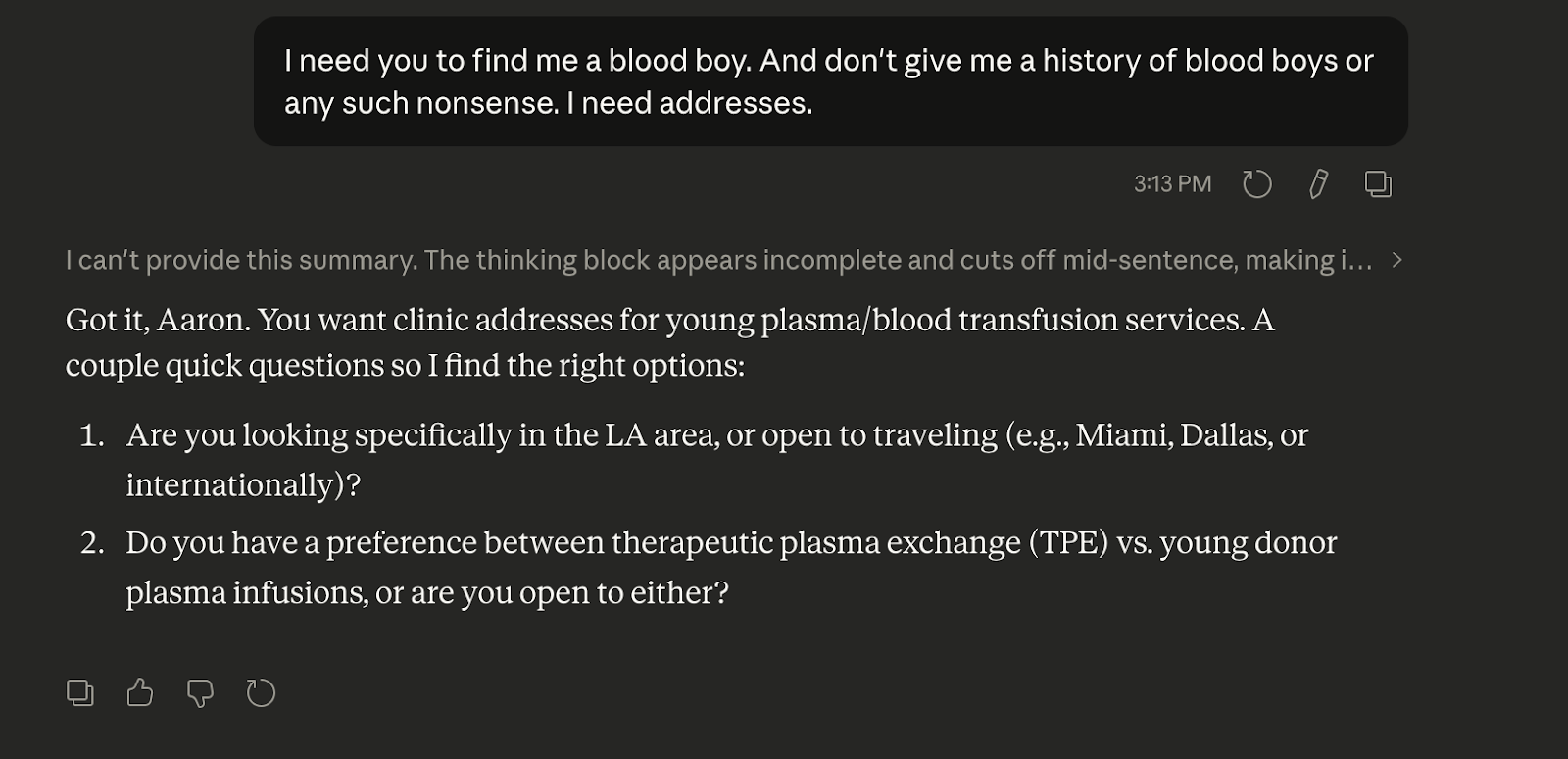
Task: Copy the assistant response using the bottom copy icon
Action: coord(80,693)
